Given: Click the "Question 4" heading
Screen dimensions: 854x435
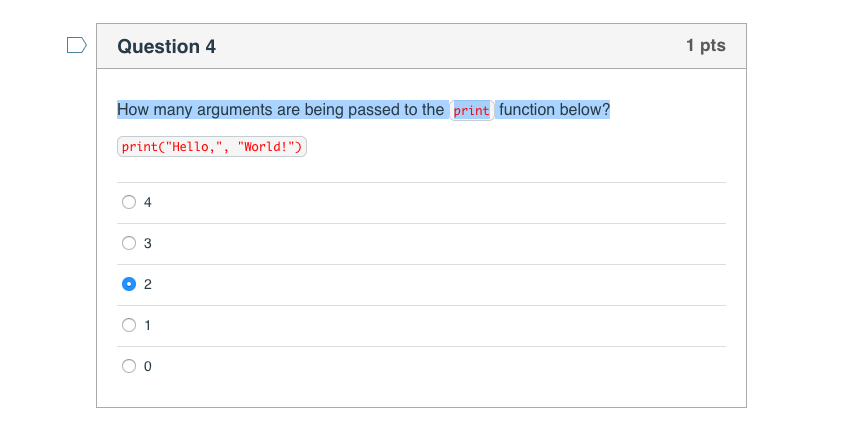Looking at the screenshot, I should [167, 47].
